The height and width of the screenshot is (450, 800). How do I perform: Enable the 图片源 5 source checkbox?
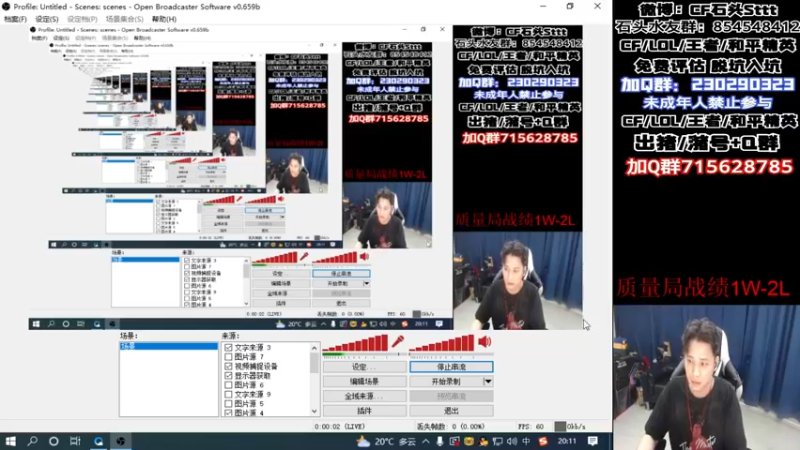point(228,404)
